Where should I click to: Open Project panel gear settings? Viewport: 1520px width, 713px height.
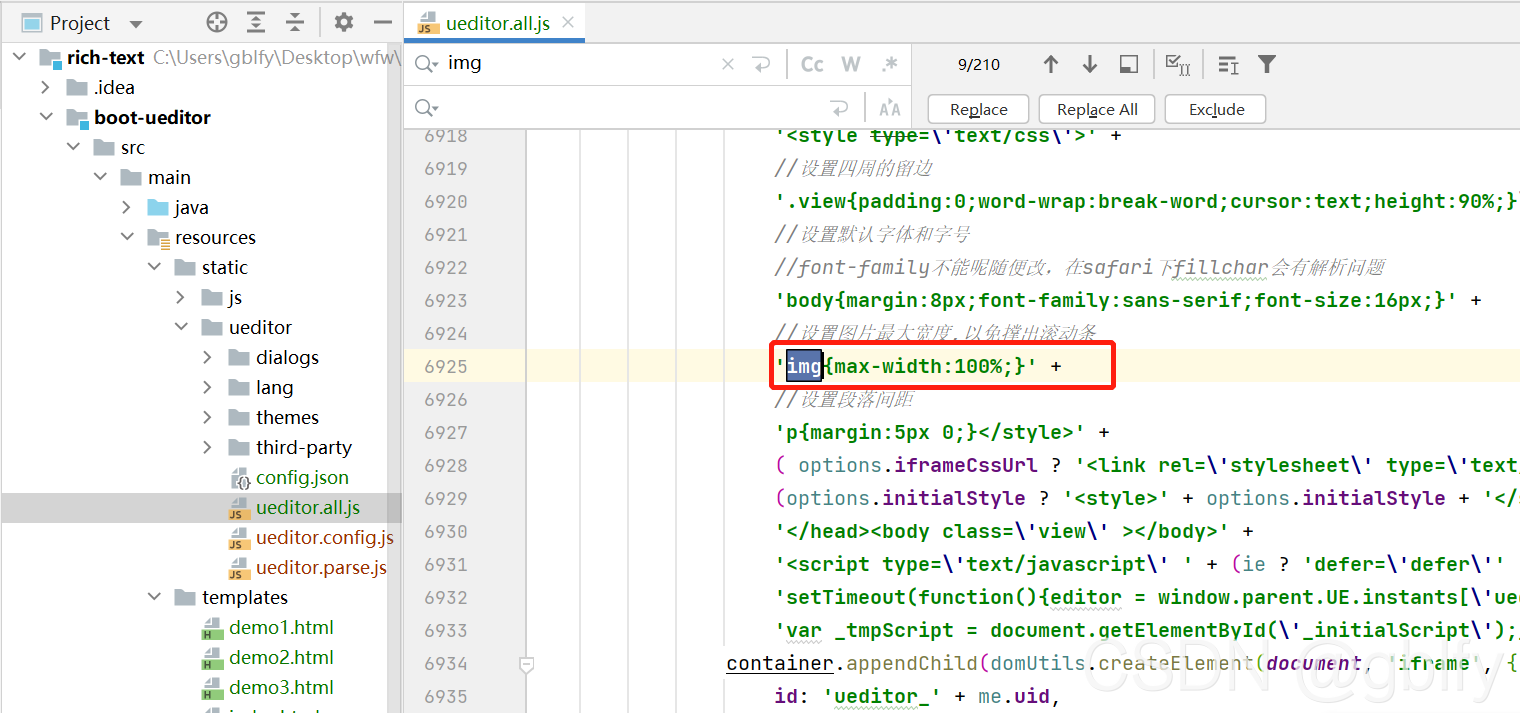344,22
